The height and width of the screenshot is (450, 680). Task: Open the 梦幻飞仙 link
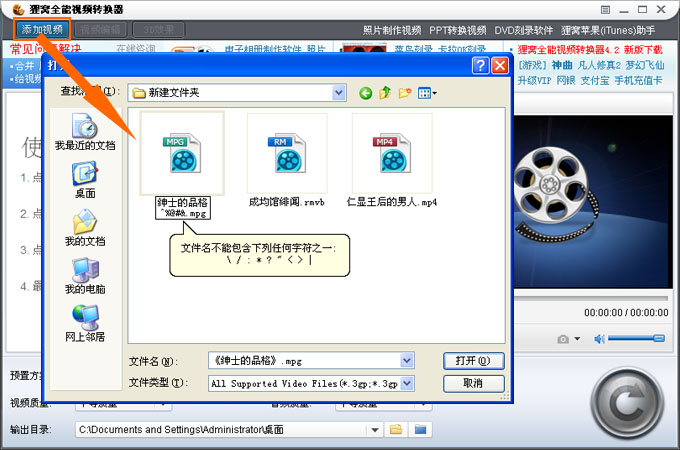(644, 65)
